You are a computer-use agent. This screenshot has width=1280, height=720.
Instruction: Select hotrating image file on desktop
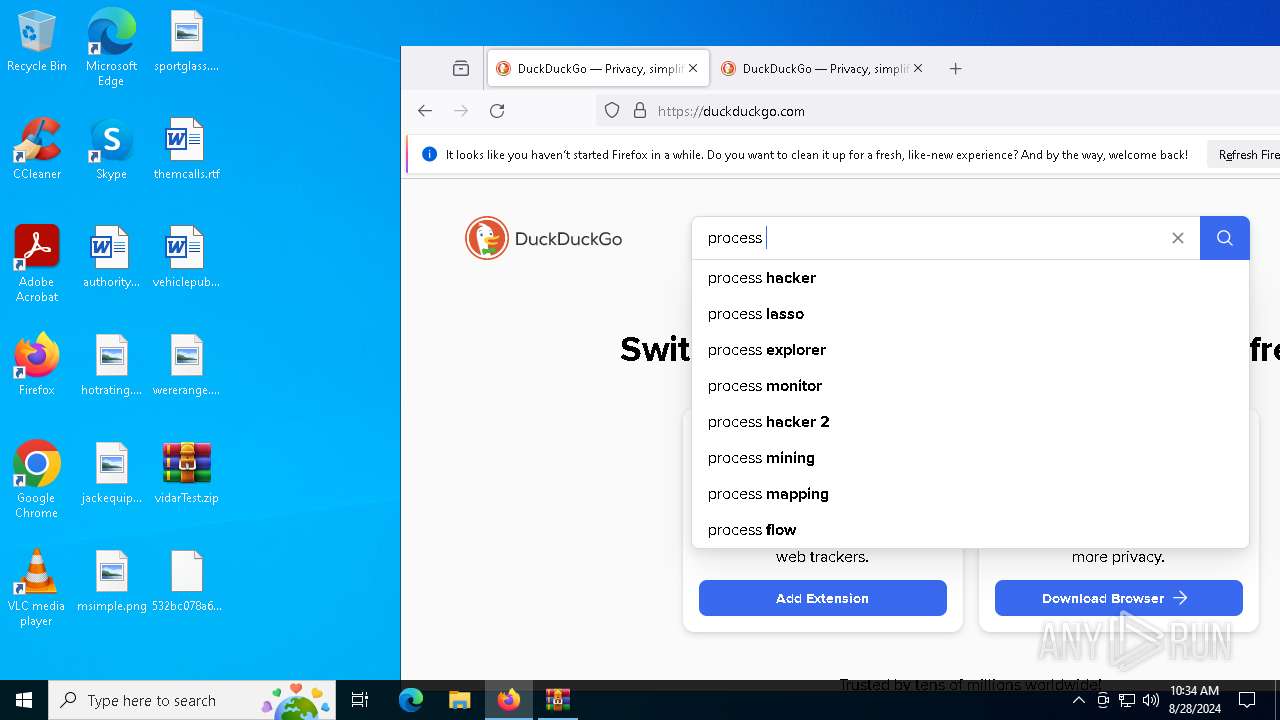(x=111, y=366)
